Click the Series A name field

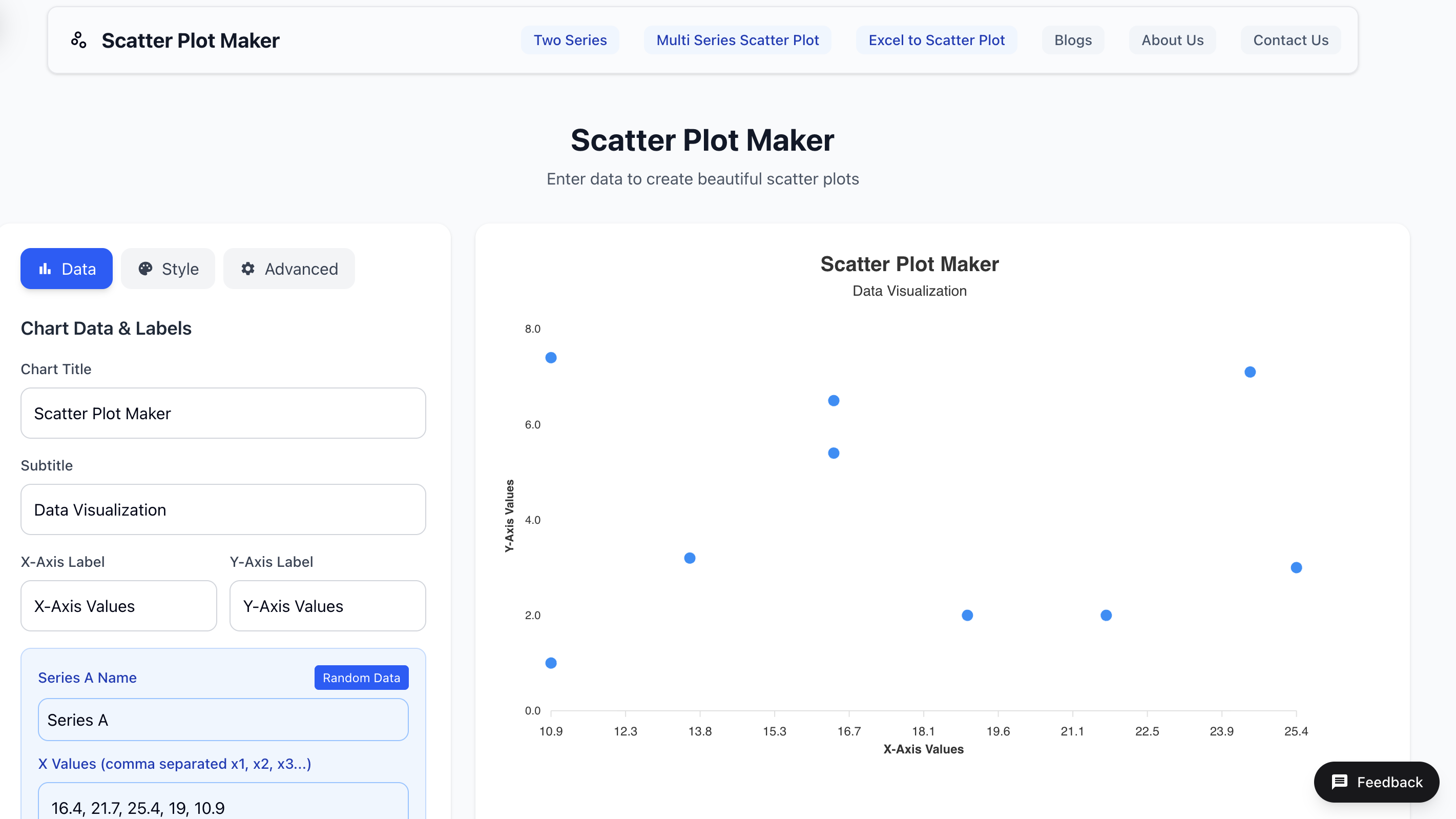tap(223, 720)
